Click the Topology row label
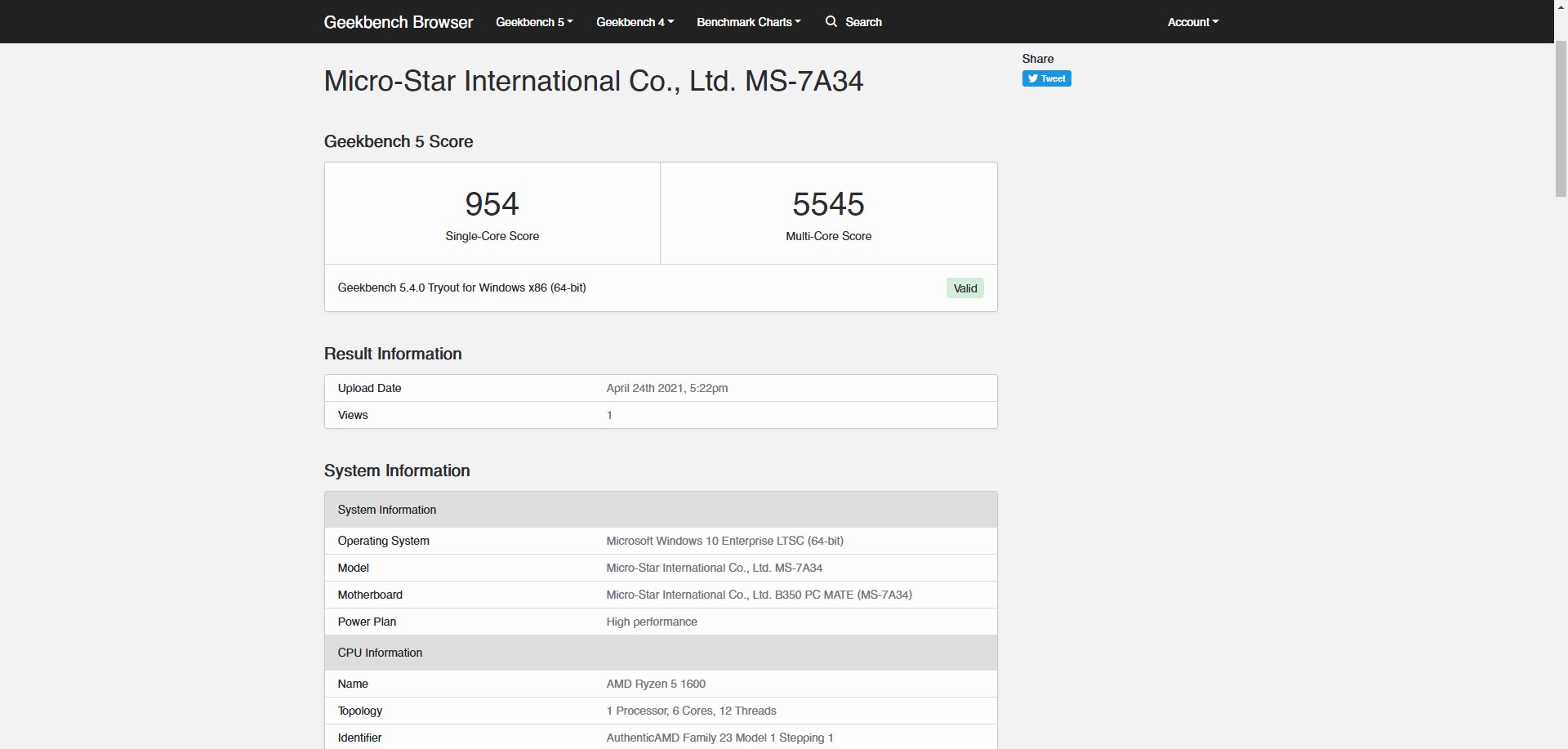 (359, 711)
